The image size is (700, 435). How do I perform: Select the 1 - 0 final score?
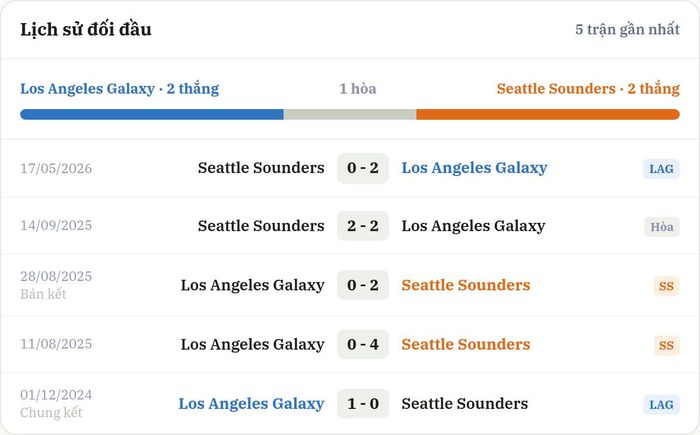363,404
